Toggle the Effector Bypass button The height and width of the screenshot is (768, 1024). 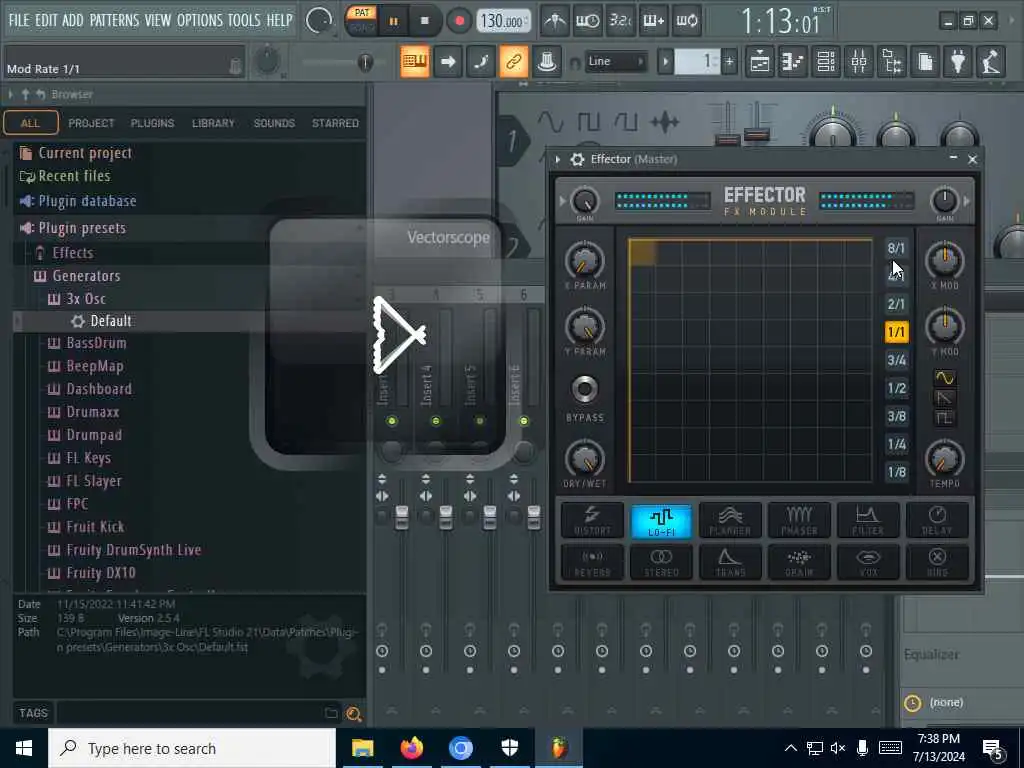click(x=584, y=389)
